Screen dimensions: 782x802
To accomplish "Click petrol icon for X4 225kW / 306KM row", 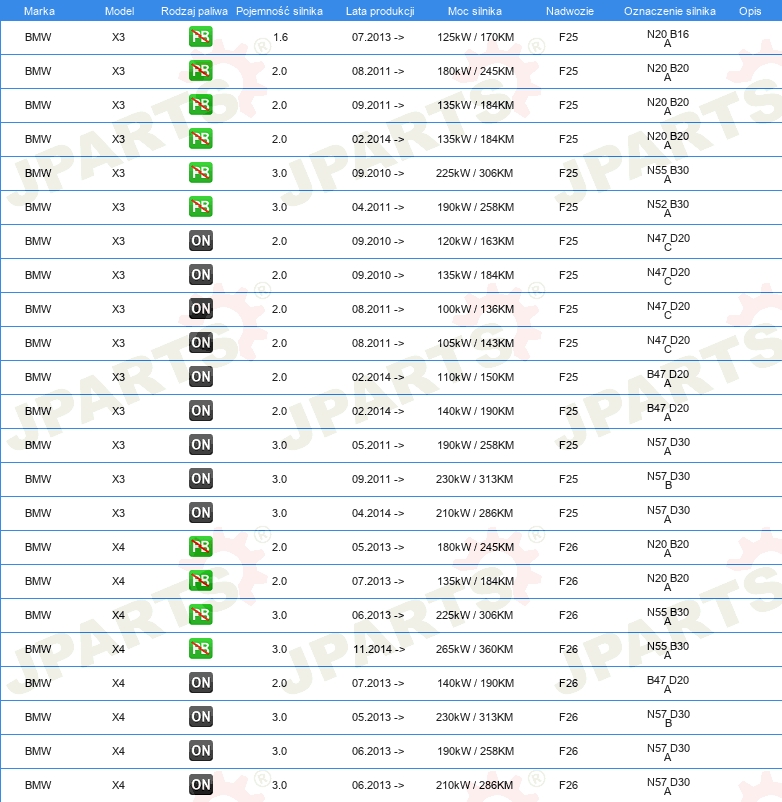I will click(200, 615).
